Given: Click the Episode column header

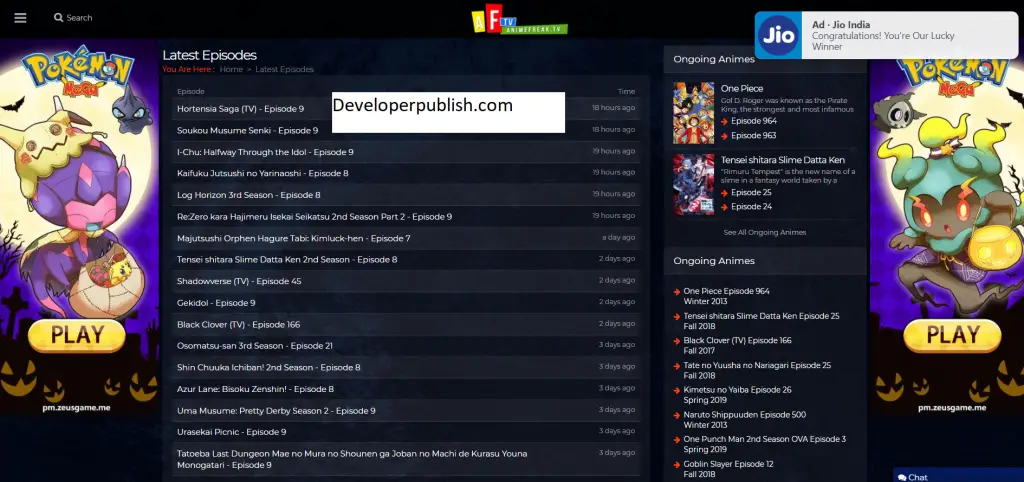Looking at the screenshot, I should coord(191,91).
